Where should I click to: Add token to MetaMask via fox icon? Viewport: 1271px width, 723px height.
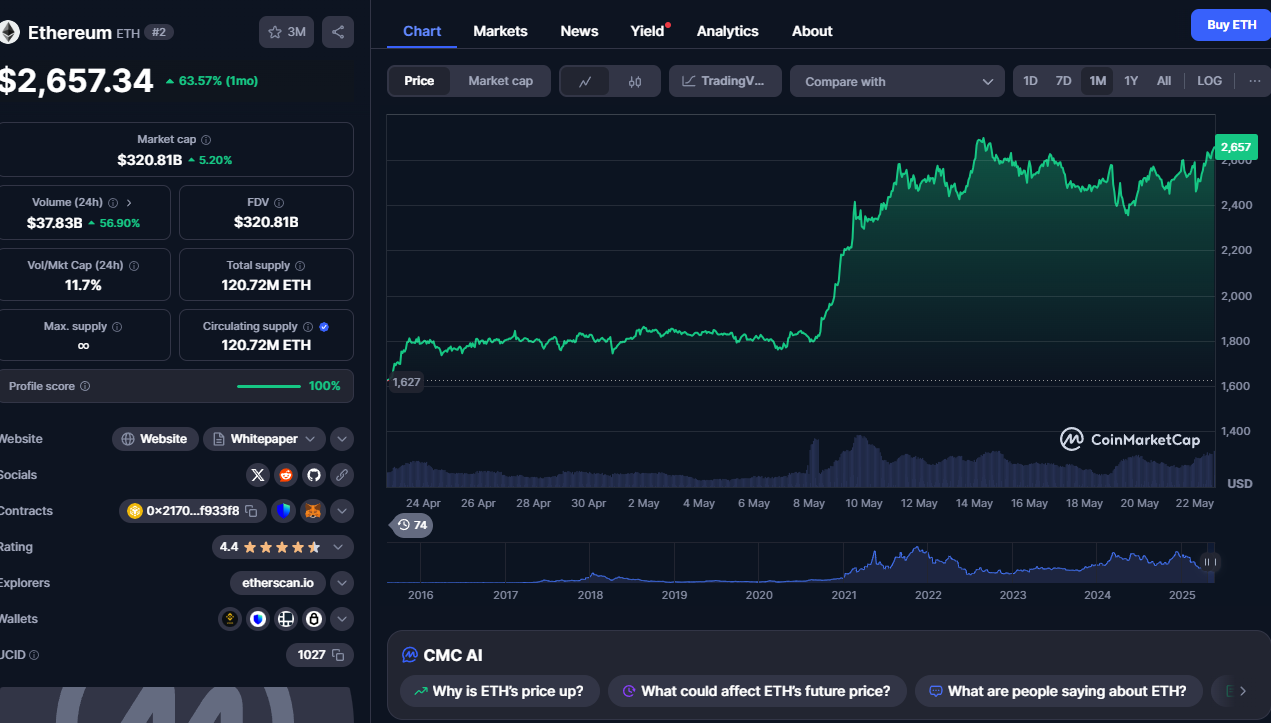(314, 511)
